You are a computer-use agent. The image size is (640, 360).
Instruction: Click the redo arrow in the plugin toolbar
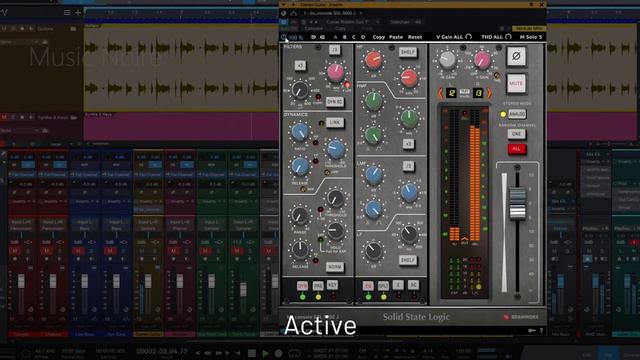pos(322,37)
